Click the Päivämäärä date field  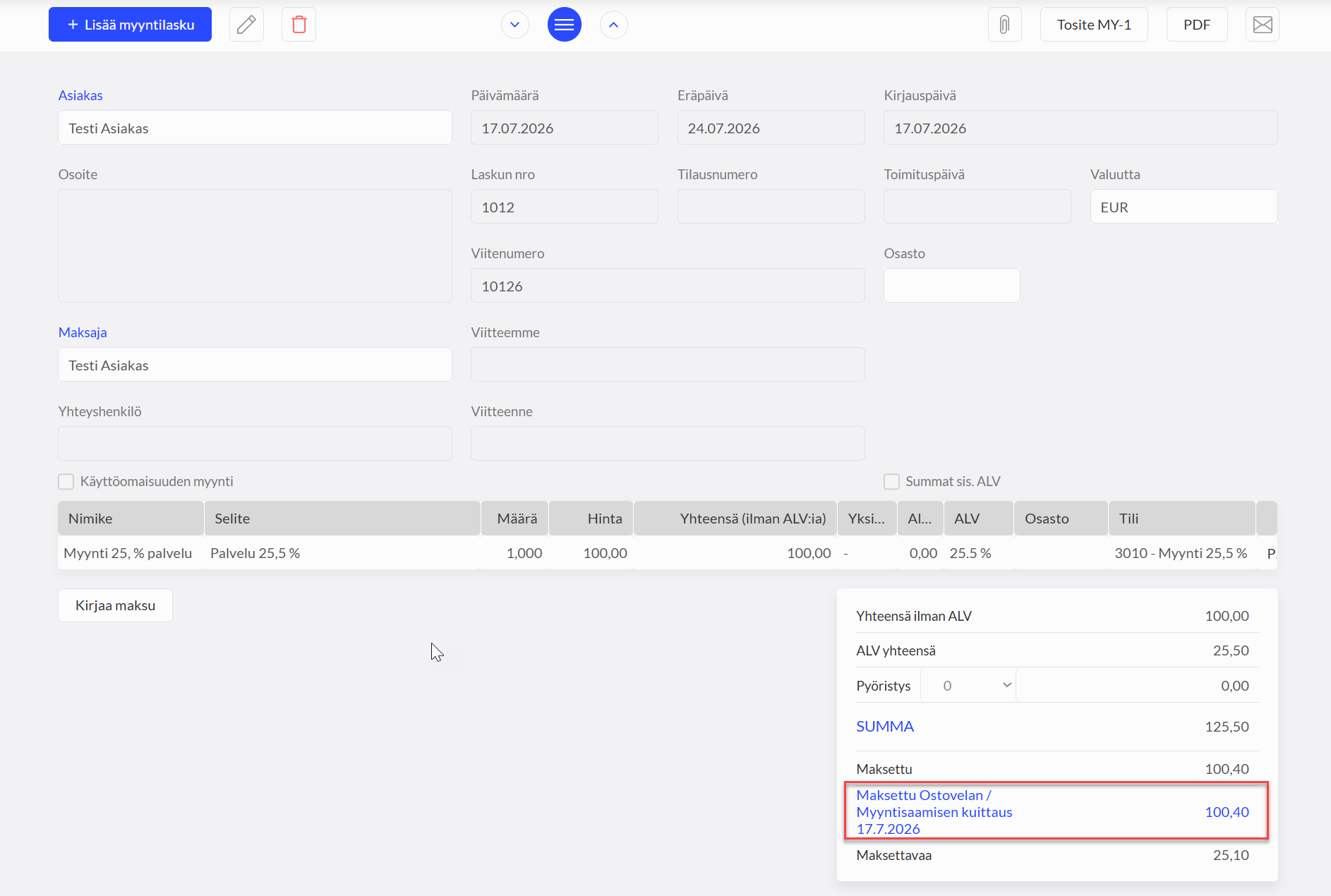[565, 128]
